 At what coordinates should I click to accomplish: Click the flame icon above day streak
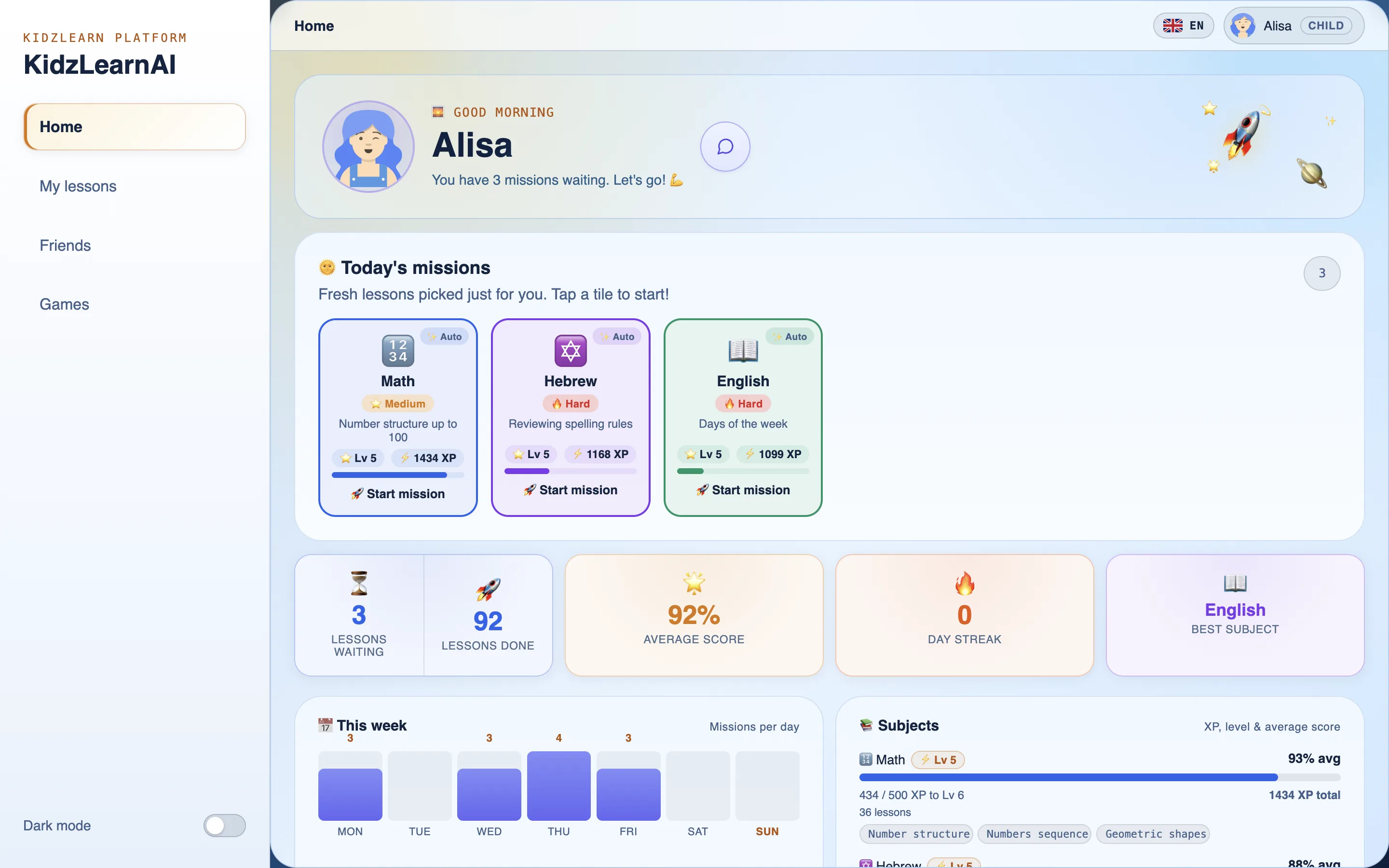pos(964,583)
